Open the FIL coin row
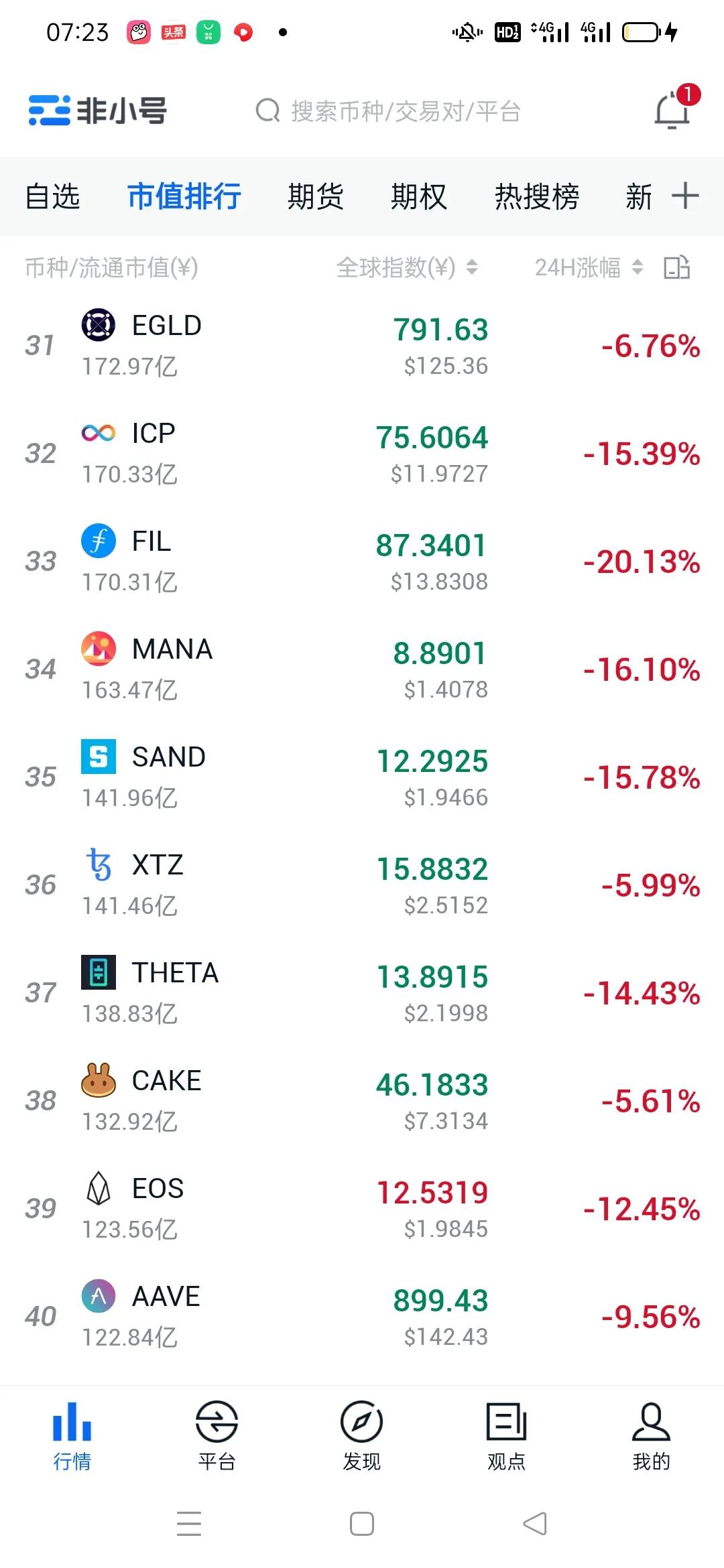This screenshot has width=724, height=1568. [x=268, y=562]
